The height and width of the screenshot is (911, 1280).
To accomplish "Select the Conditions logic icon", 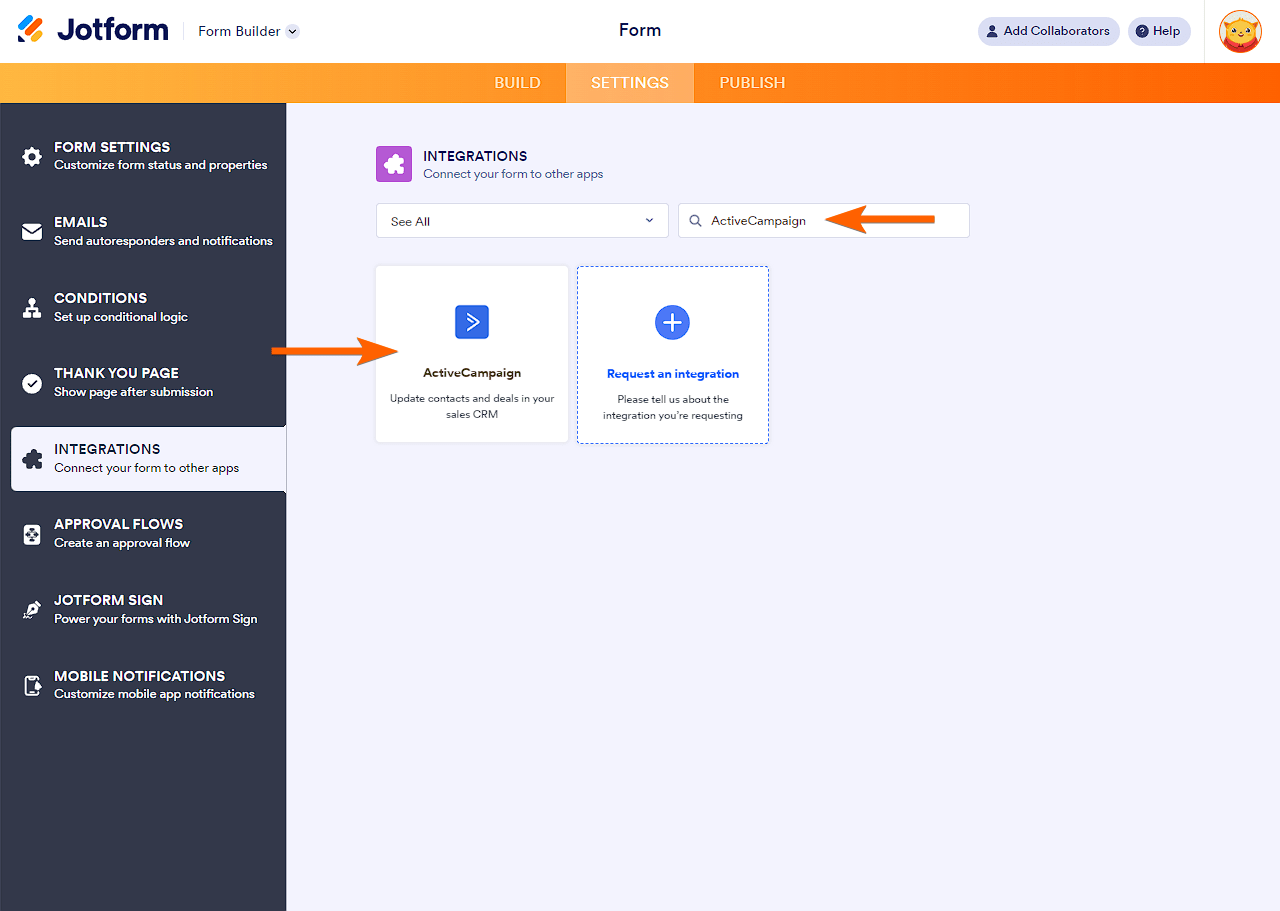I will (32, 308).
